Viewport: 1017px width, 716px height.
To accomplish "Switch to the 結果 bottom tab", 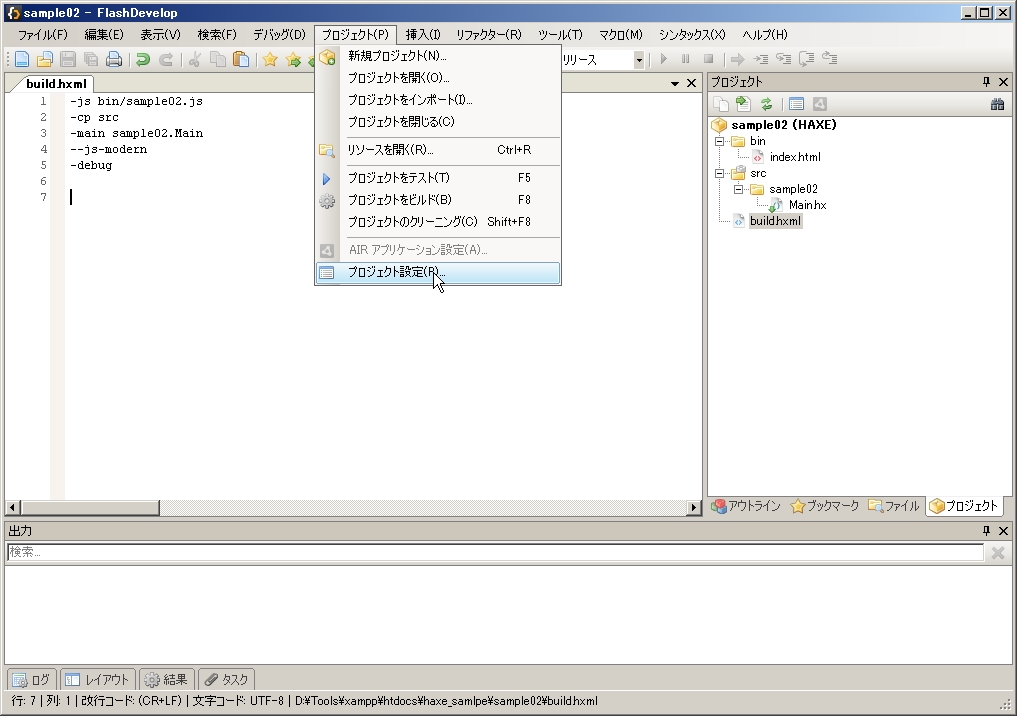I will point(166,680).
